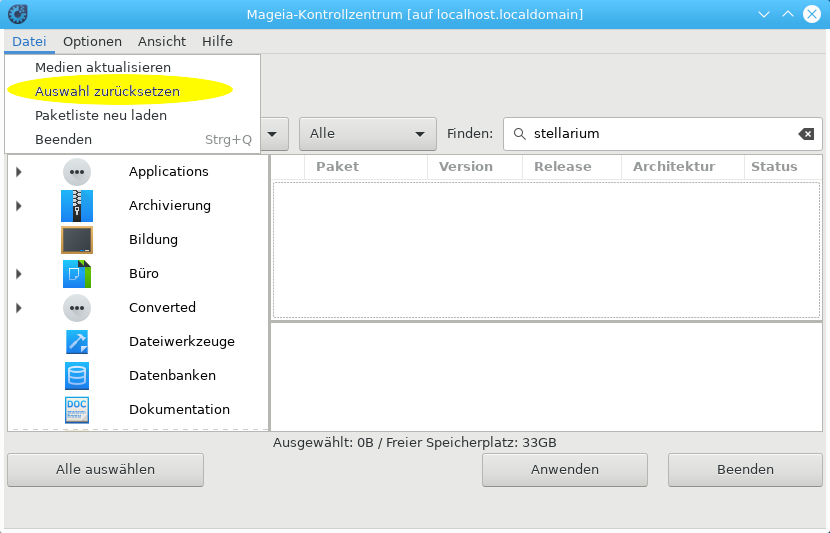This screenshot has width=830, height=533.
Task: Click the Mageia logo in title bar
Action: point(17,14)
